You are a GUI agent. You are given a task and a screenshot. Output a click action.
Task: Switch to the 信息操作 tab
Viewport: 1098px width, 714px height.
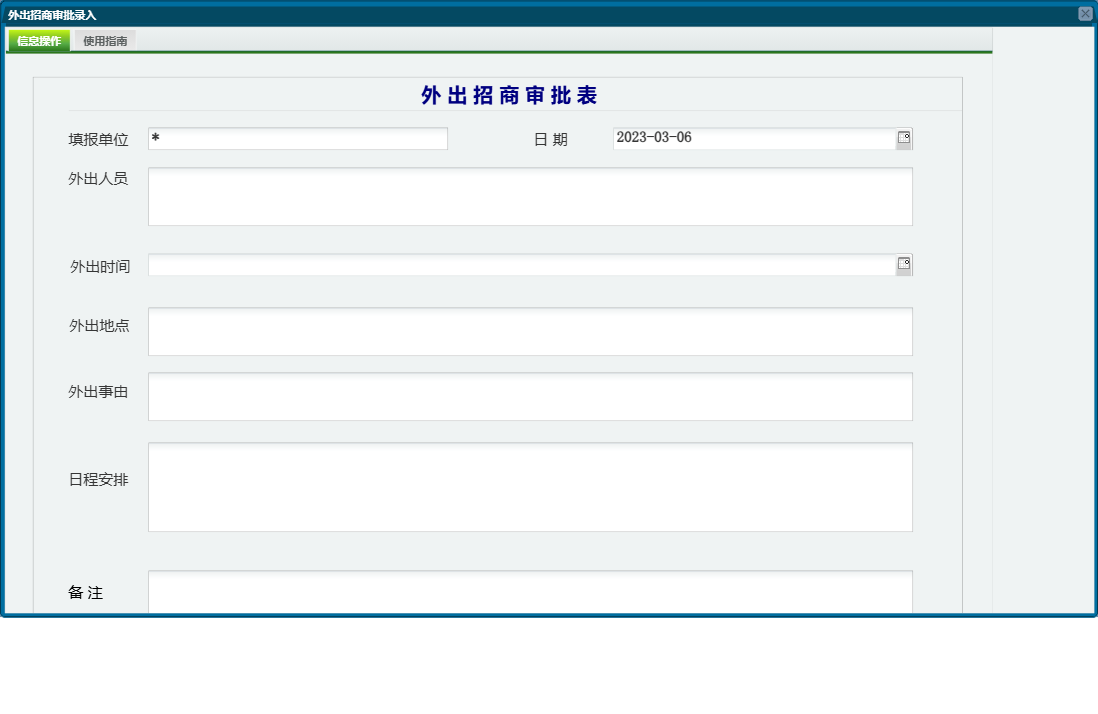pyautogui.click(x=39, y=41)
